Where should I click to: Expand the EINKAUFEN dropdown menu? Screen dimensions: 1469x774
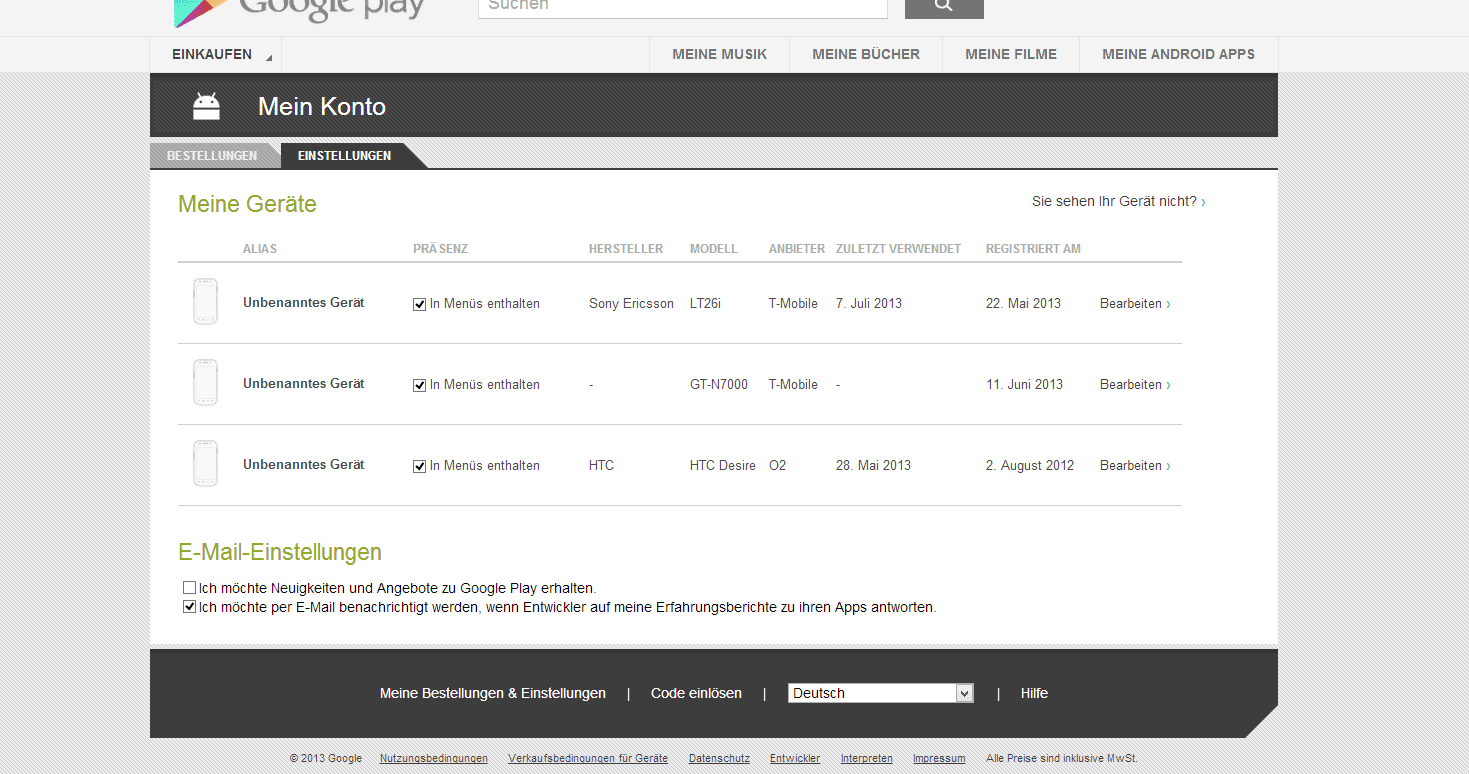point(216,55)
